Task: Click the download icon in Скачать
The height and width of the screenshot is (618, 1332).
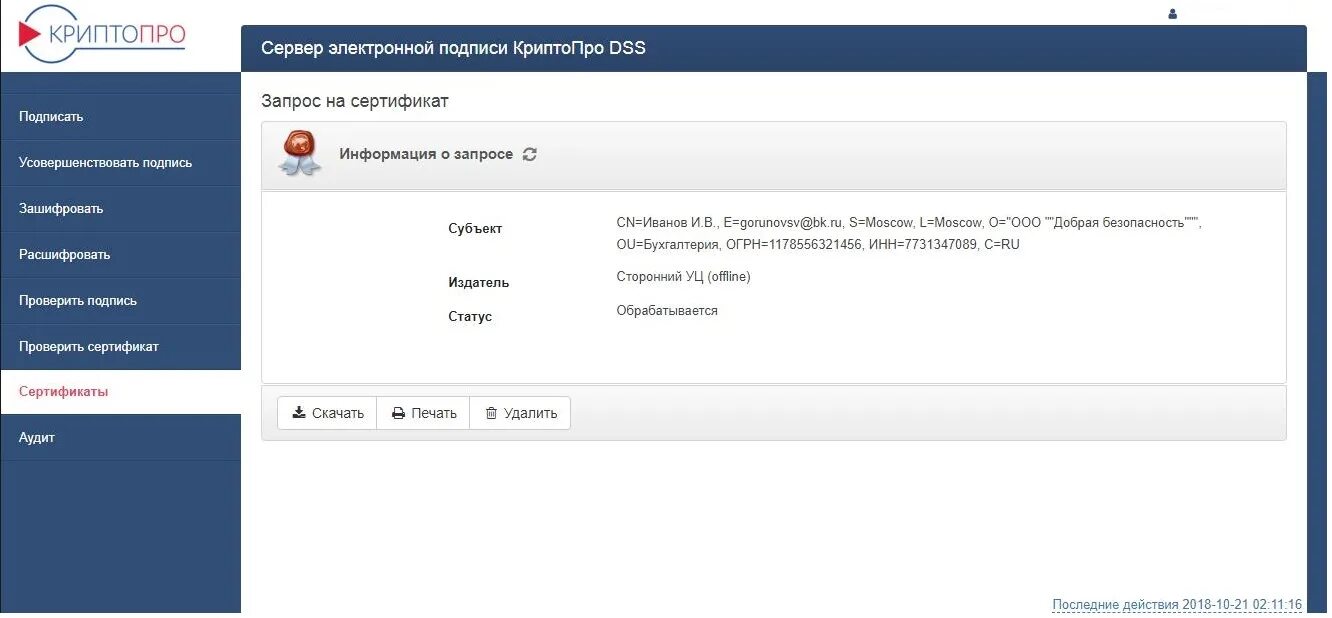Action: (298, 413)
